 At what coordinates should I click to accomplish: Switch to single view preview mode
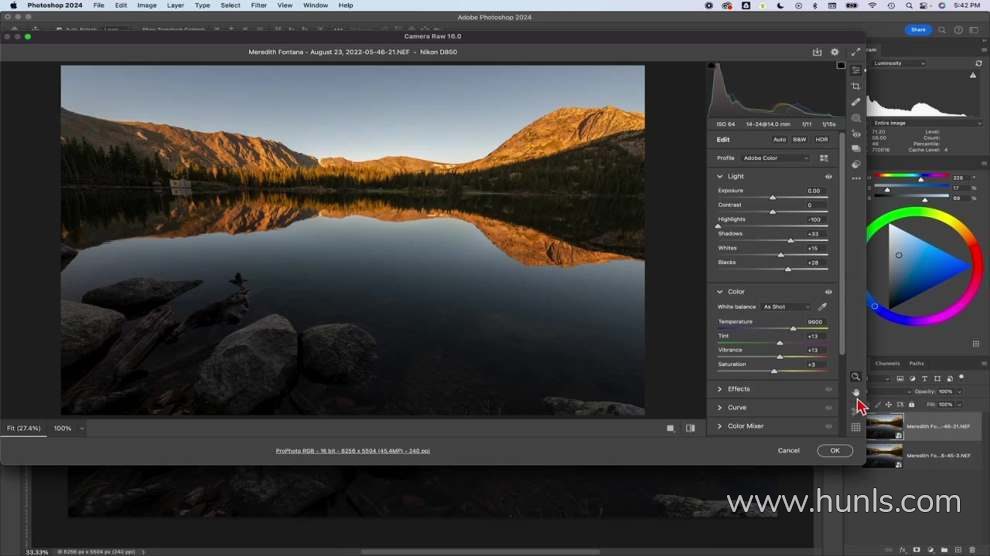671,429
